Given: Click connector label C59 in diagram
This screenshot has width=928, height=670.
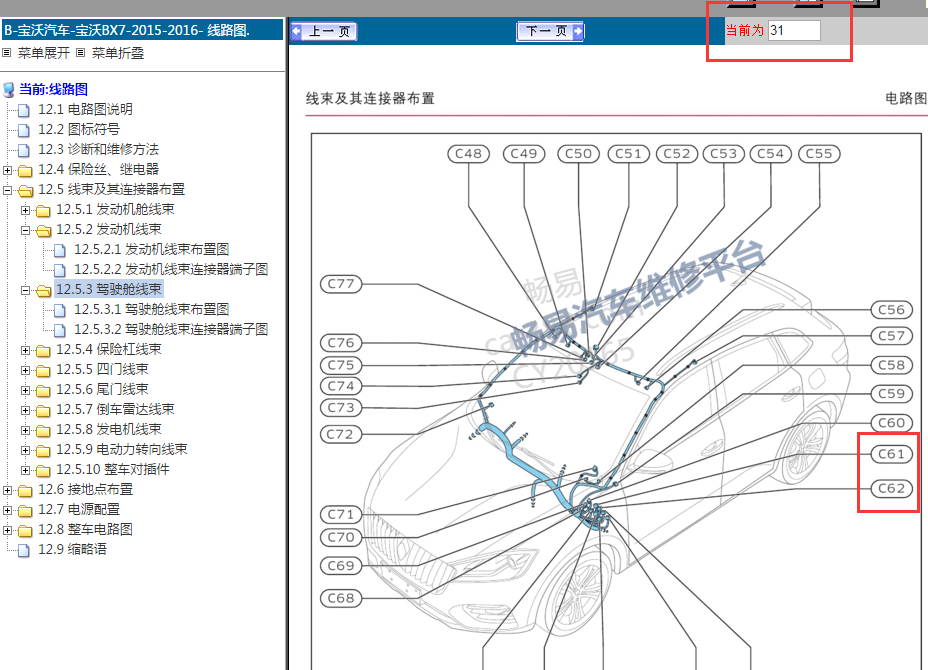Looking at the screenshot, I should [891, 394].
